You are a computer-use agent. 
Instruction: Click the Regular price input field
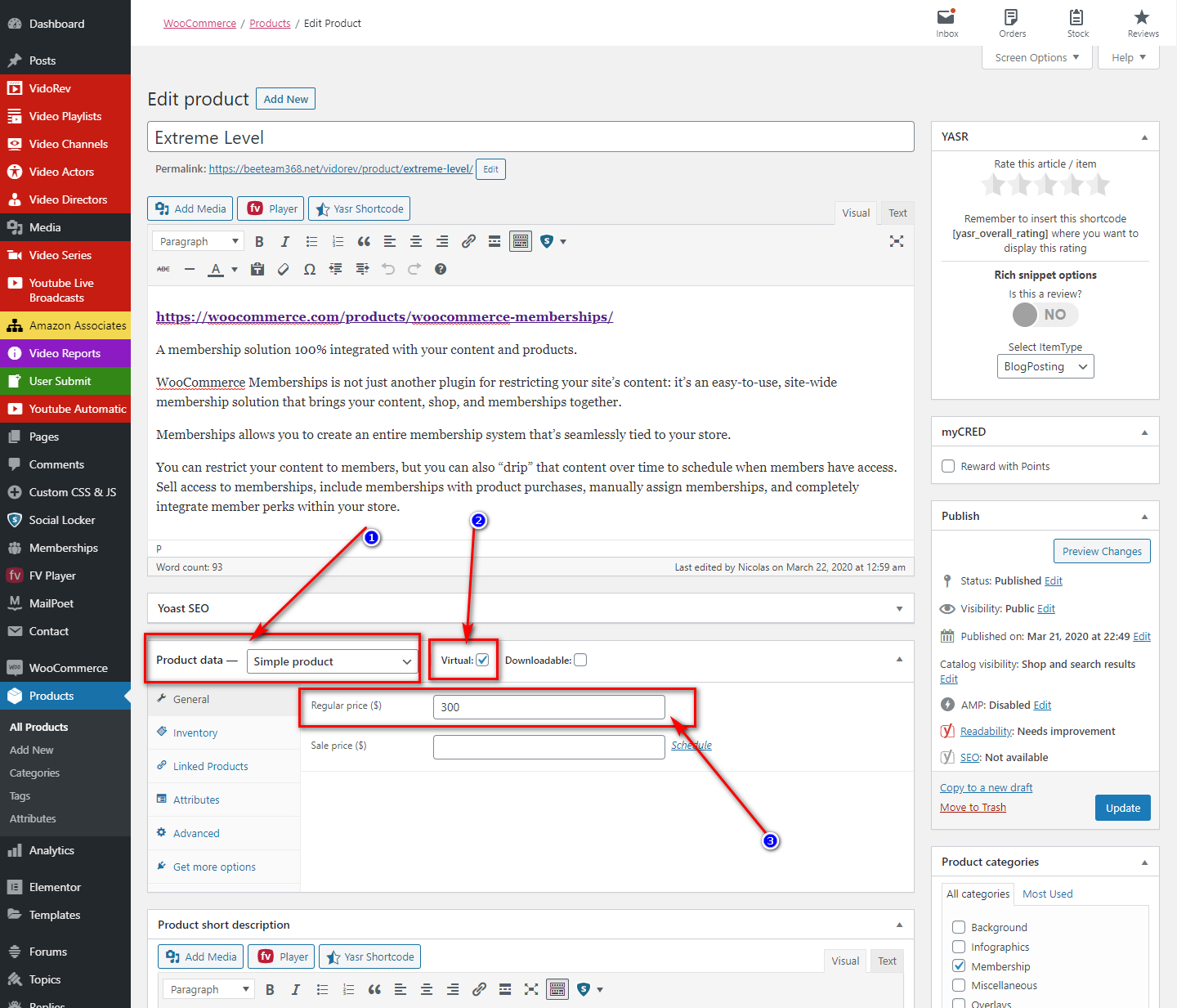pos(548,707)
